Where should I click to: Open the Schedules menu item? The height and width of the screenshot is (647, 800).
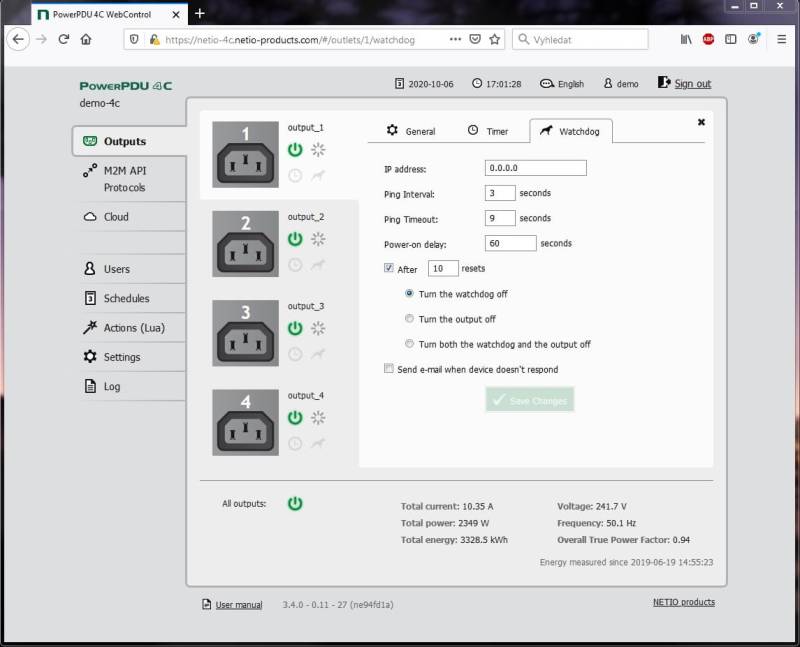click(126, 298)
